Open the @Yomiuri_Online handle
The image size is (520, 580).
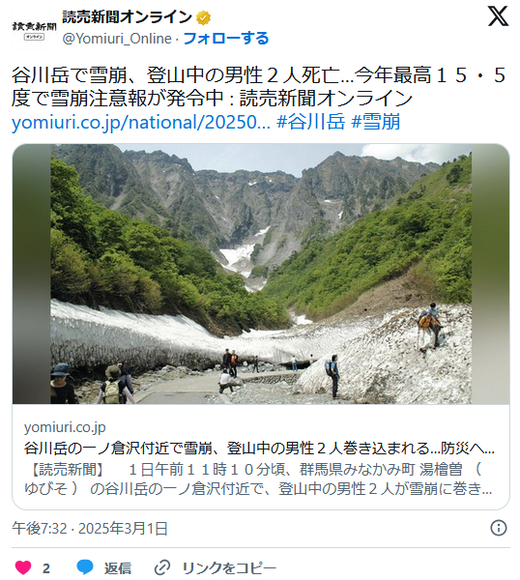tap(117, 38)
